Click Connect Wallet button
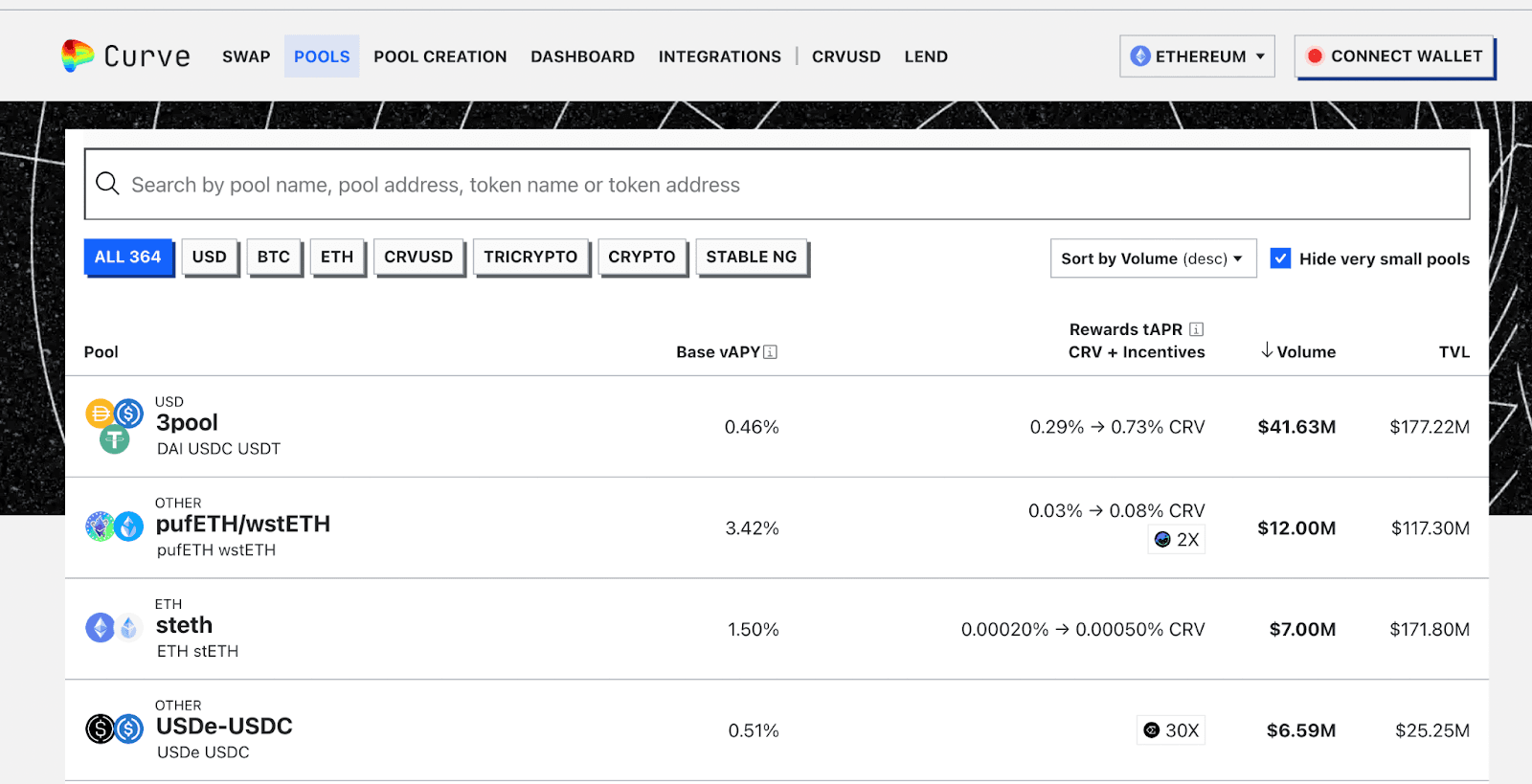 (1394, 56)
